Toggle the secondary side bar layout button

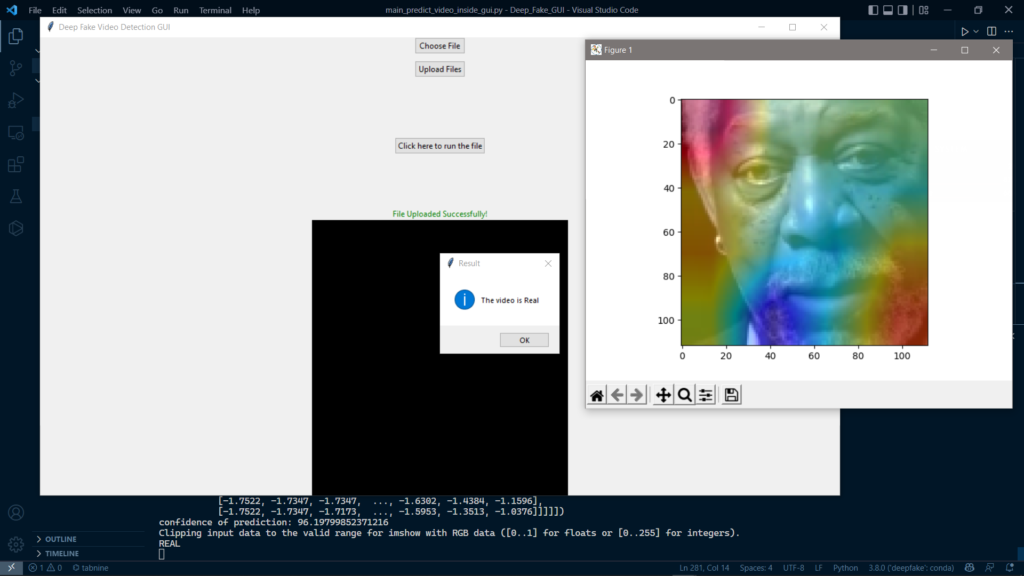[903, 10]
